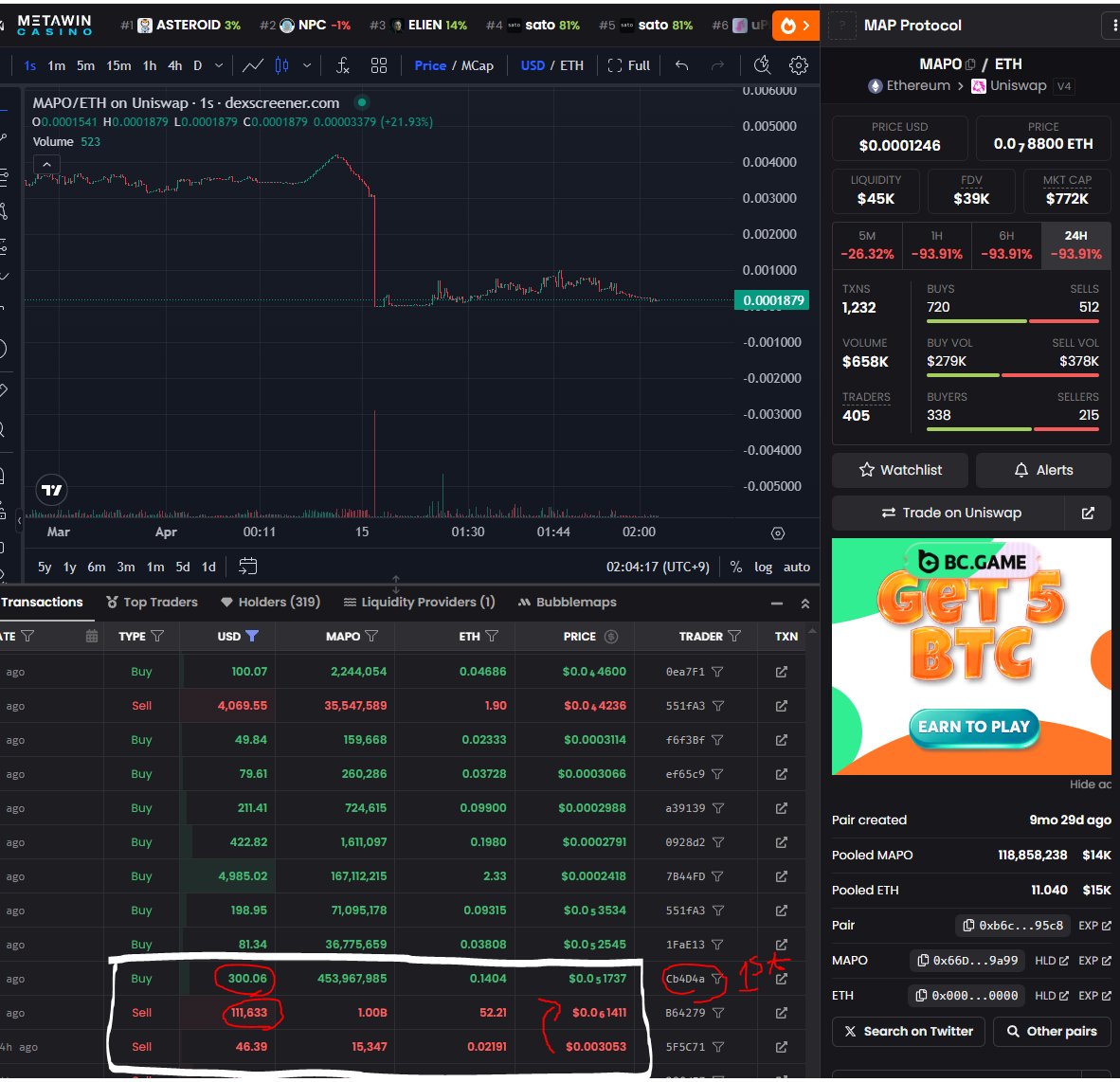Screen dimensions: 1120x1082
Task: Click the Alerts button
Action: 1043,470
